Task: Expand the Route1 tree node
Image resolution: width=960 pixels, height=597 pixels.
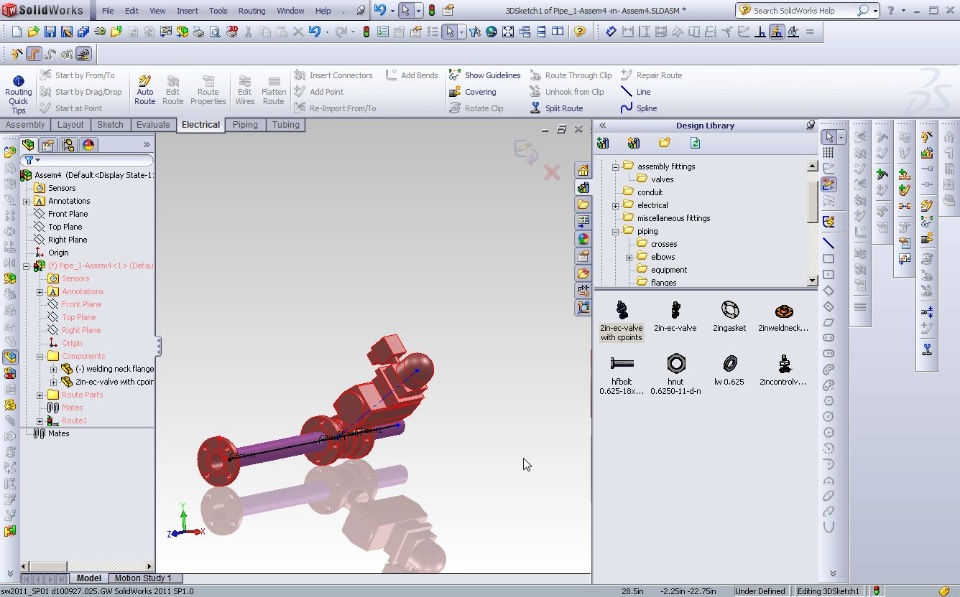Action: (x=40, y=421)
